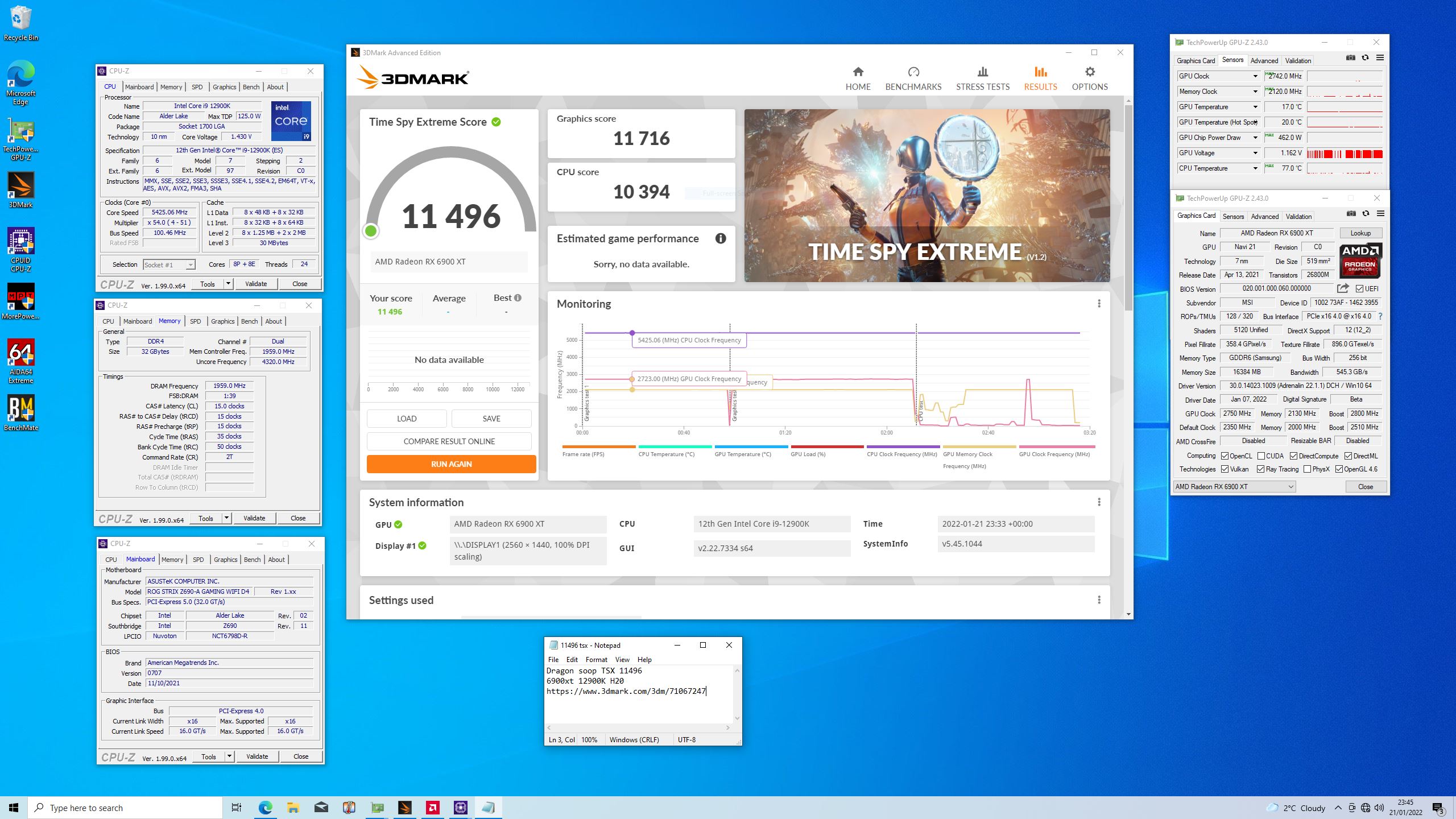Toggle the DirectML checkbox in GPU-Z
The width and height of the screenshot is (1456, 819).
click(x=1348, y=456)
